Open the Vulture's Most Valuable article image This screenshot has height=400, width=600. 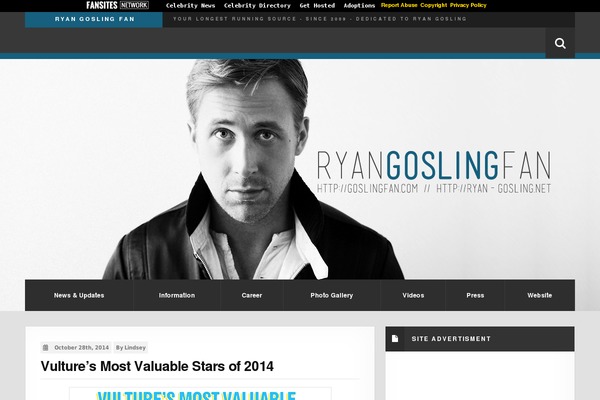pos(200,394)
